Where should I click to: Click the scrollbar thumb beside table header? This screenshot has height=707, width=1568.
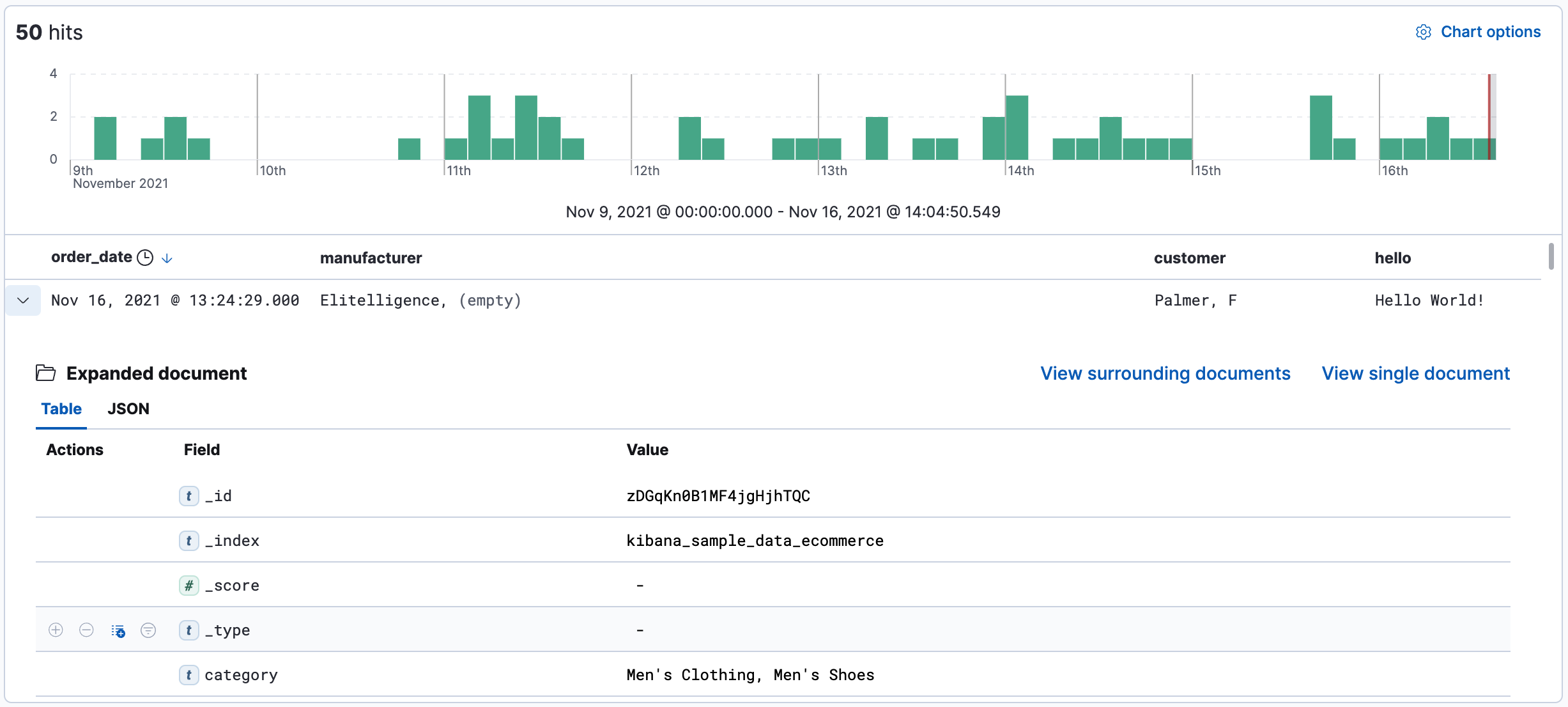[1551, 256]
